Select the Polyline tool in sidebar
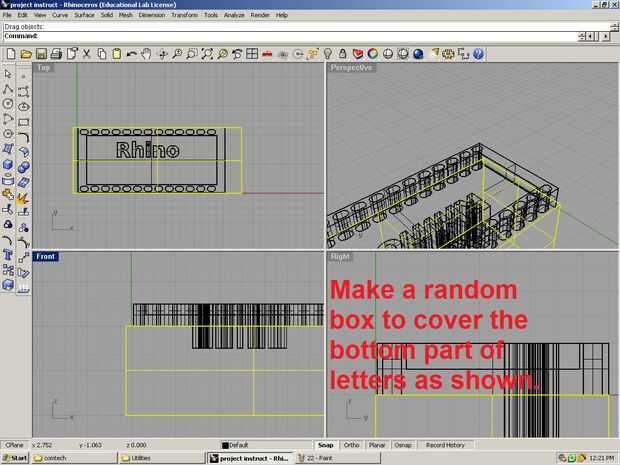 [8, 89]
